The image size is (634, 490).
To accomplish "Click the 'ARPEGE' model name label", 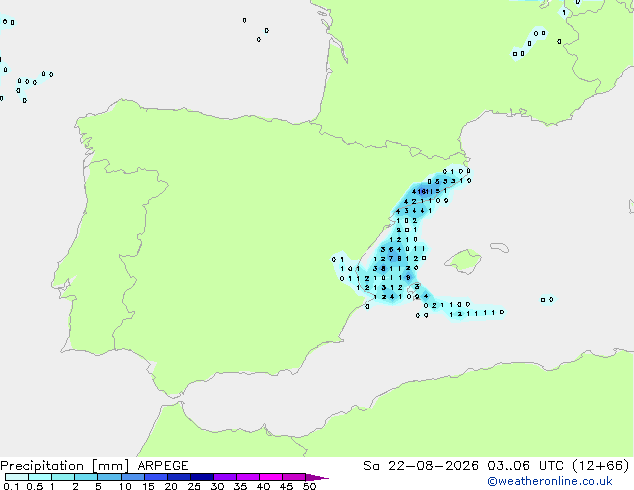I will click(163, 466).
